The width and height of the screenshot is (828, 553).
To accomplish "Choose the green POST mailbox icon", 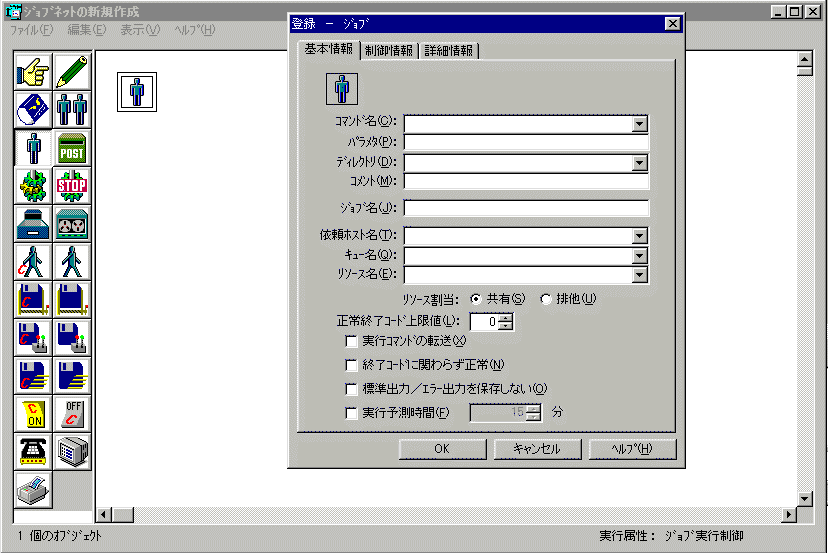I will tap(72, 148).
